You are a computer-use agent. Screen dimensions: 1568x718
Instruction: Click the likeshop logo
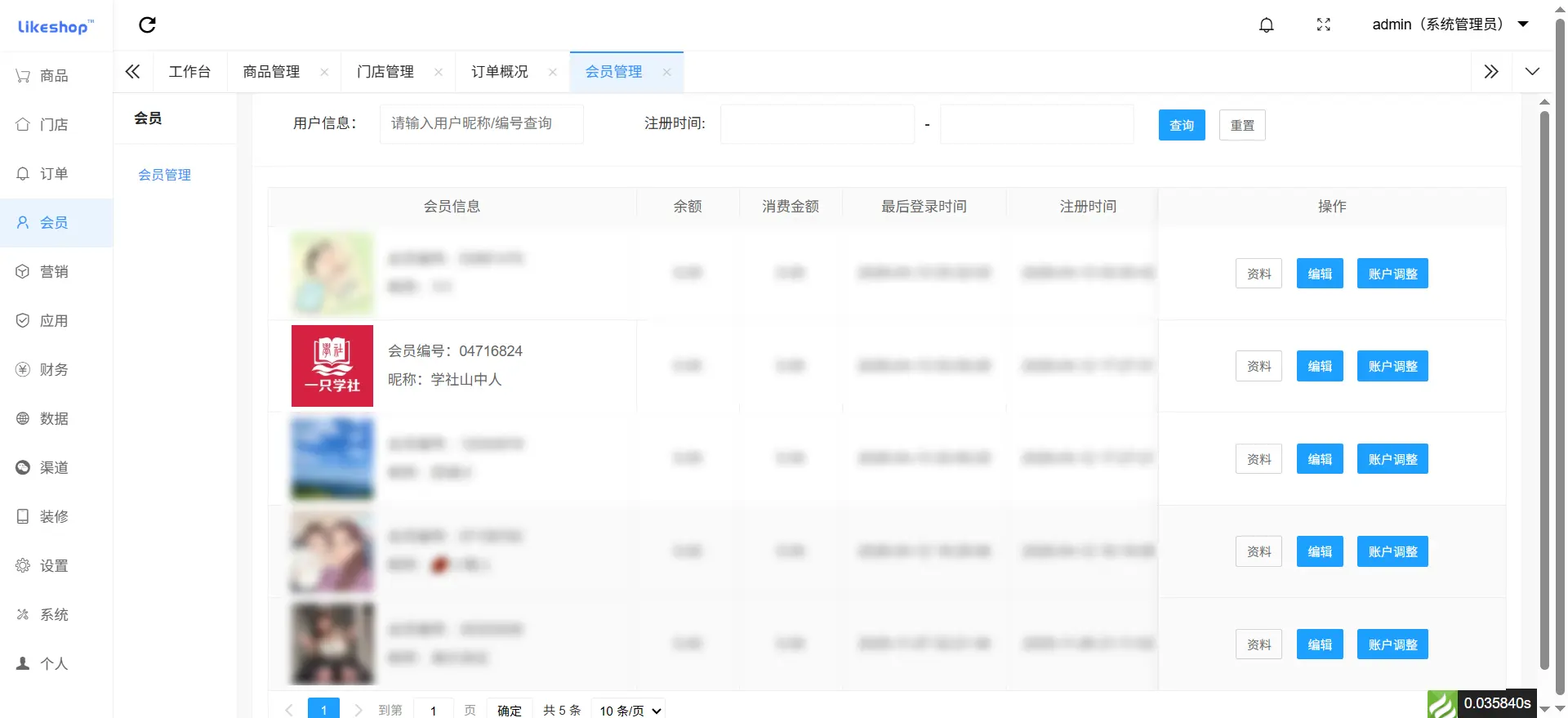[56, 26]
